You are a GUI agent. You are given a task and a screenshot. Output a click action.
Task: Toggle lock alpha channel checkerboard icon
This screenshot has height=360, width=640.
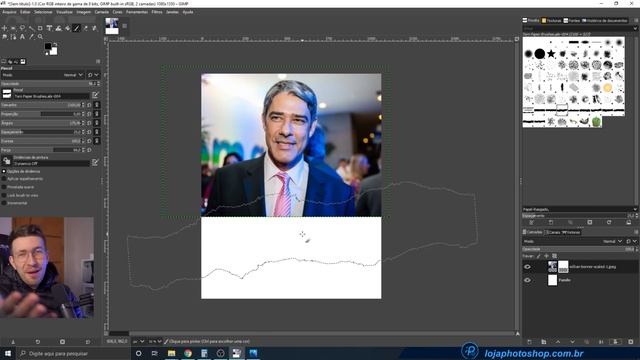554,256
